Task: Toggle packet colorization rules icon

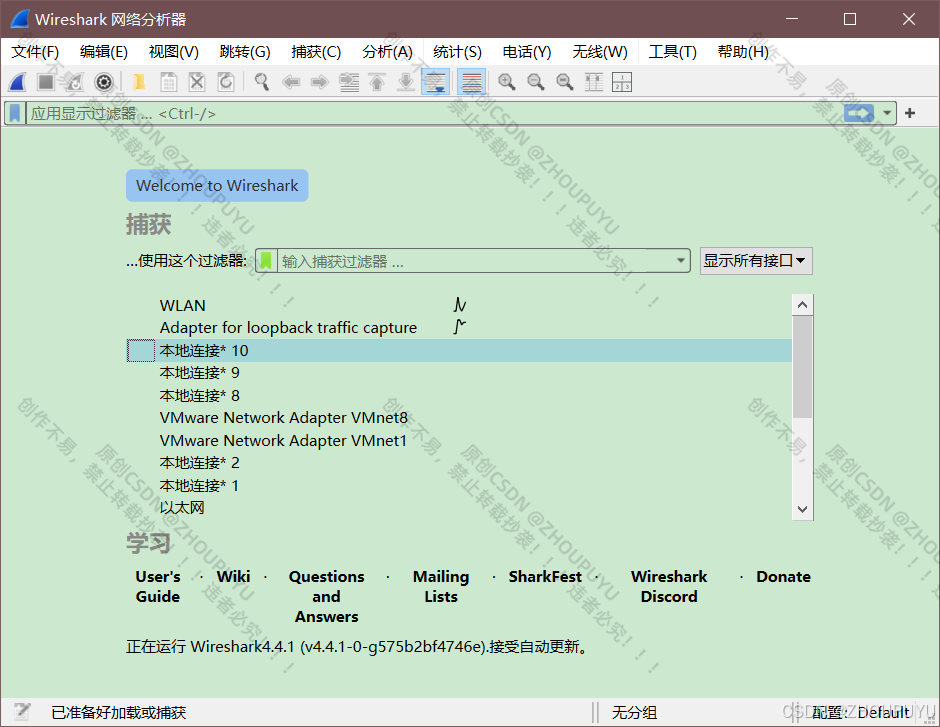Action: (x=472, y=82)
